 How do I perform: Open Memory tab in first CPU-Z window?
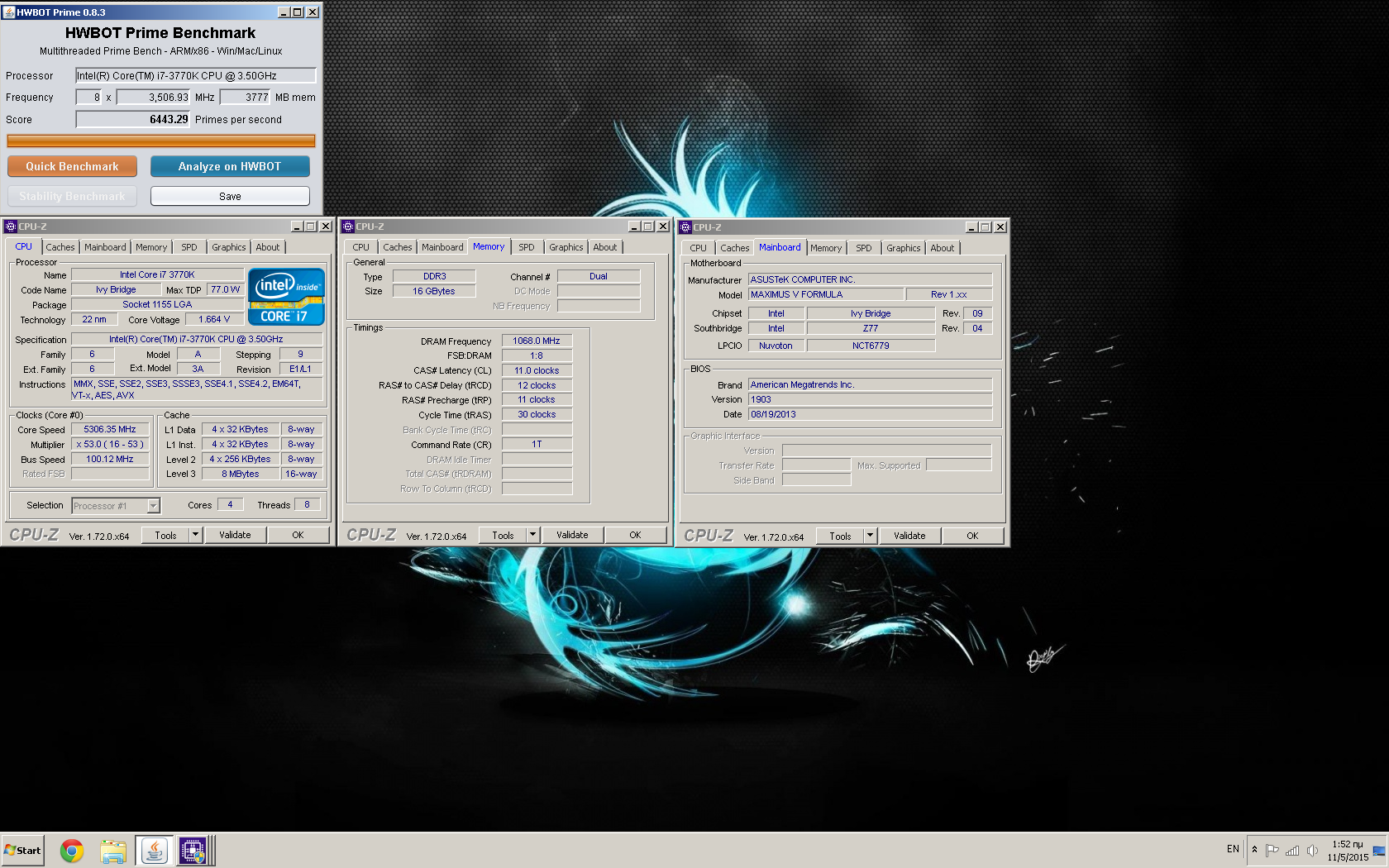[x=151, y=247]
